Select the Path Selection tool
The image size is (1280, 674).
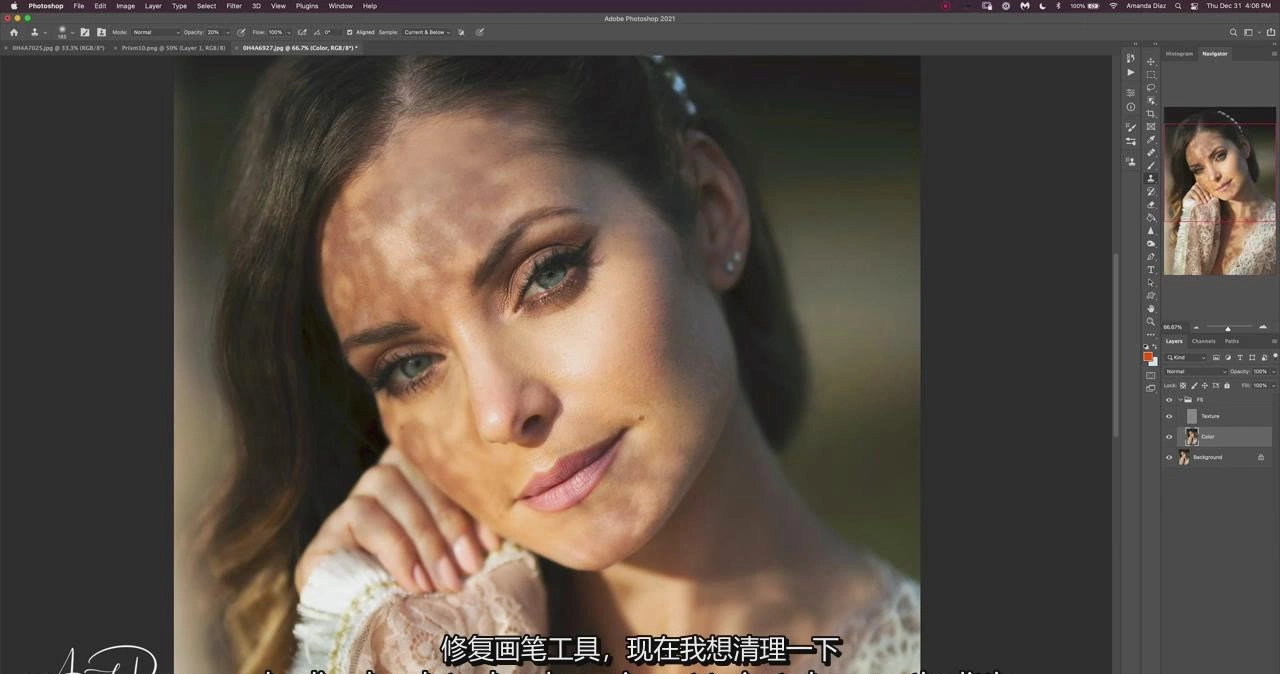click(1151, 282)
